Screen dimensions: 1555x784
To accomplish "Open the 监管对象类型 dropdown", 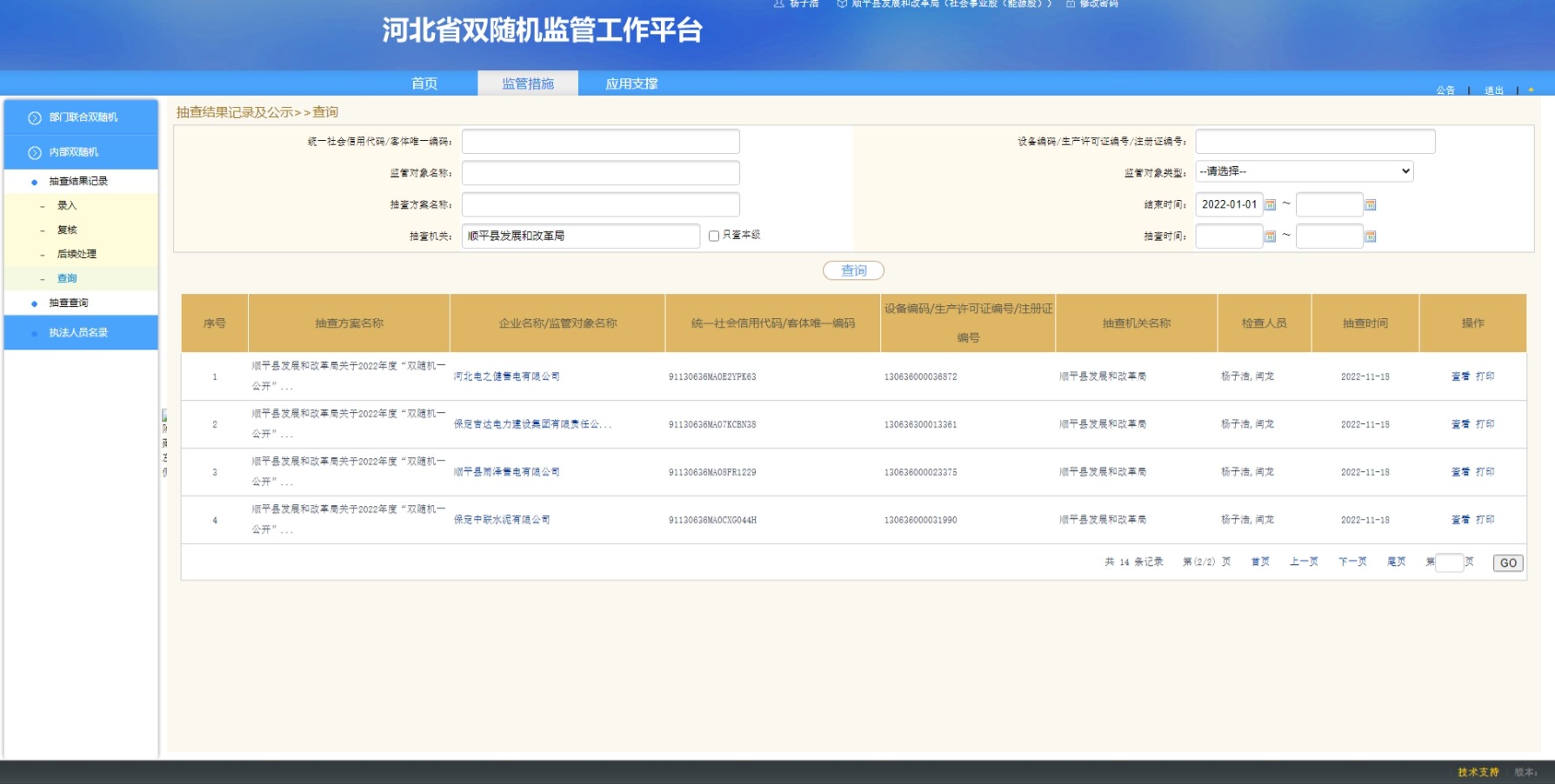I will tap(1305, 171).
